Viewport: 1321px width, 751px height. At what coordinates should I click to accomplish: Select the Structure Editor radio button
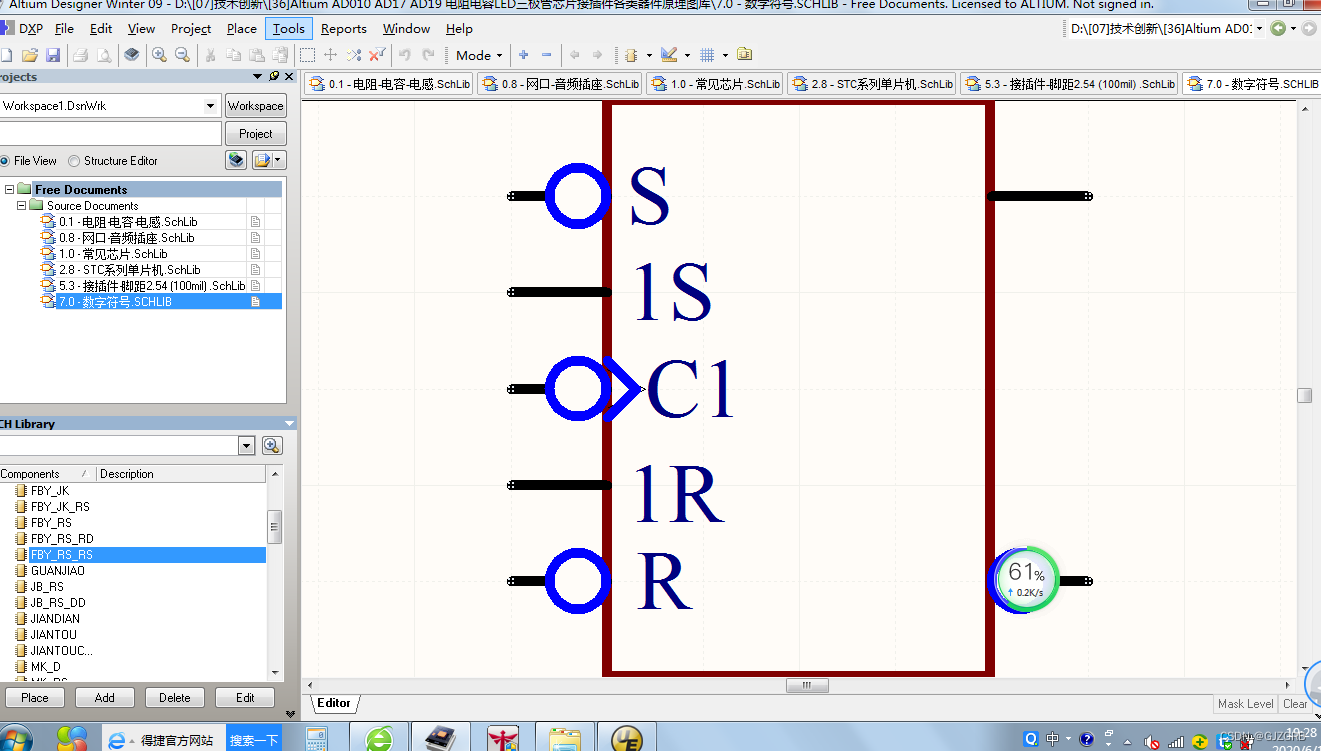pos(74,161)
